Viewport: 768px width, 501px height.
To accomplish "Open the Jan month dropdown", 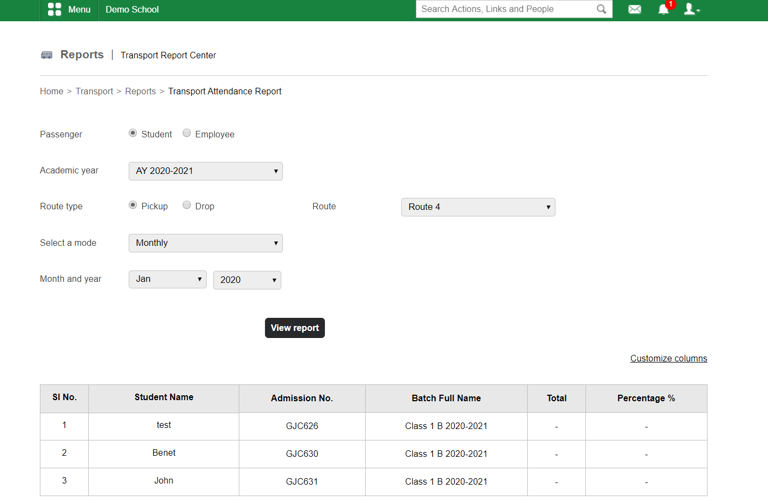I will click(x=168, y=279).
